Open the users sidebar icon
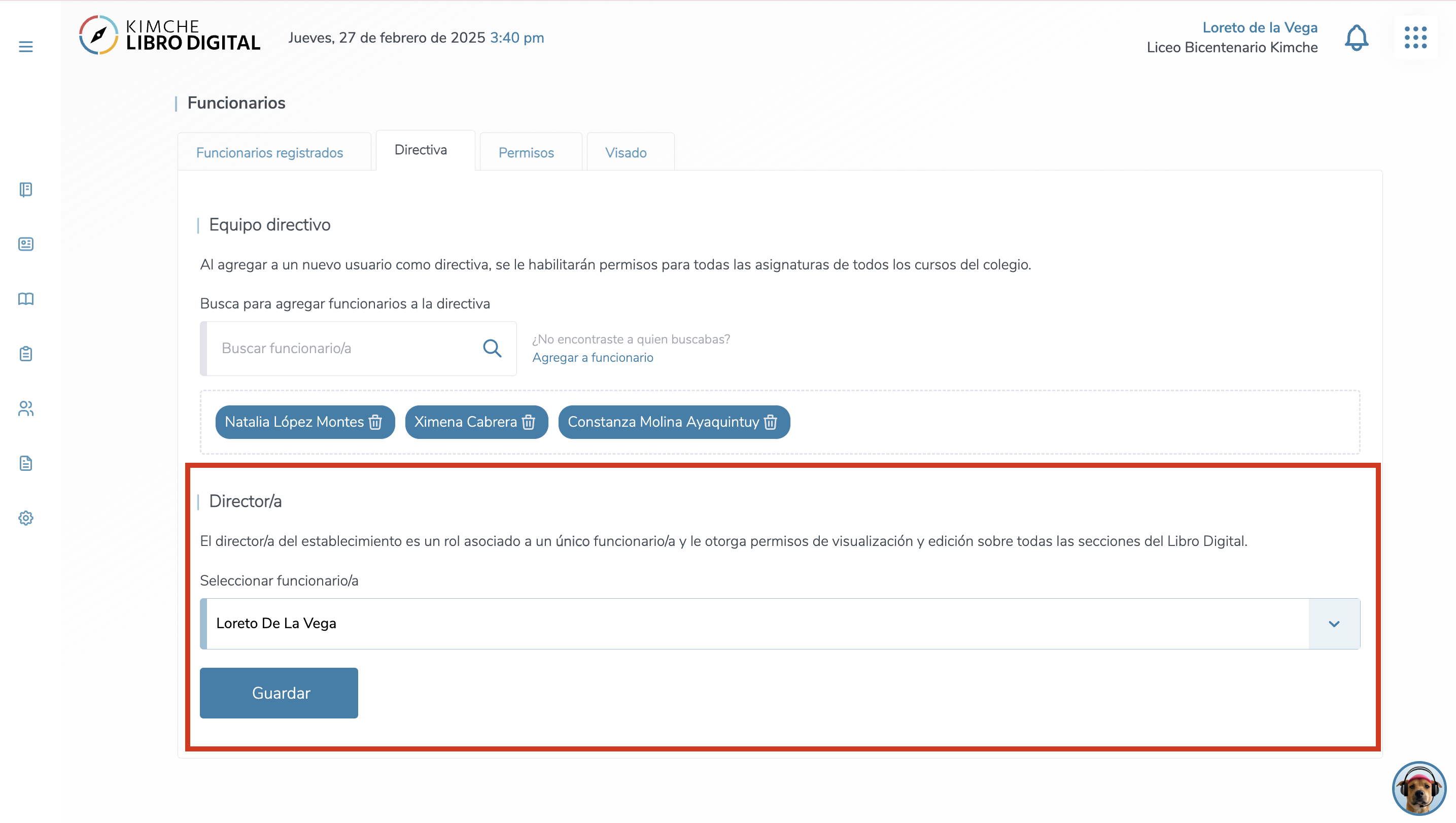Image resolution: width=1456 pixels, height=823 pixels. tap(25, 408)
